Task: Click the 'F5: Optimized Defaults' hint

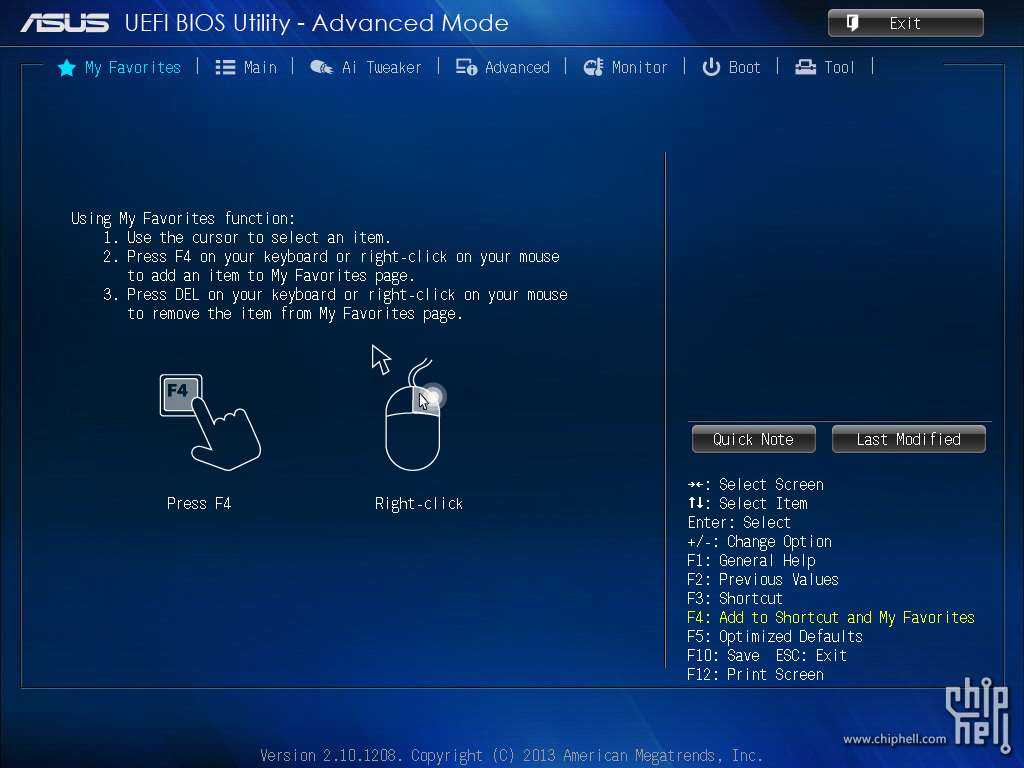Action: pyautogui.click(x=775, y=636)
